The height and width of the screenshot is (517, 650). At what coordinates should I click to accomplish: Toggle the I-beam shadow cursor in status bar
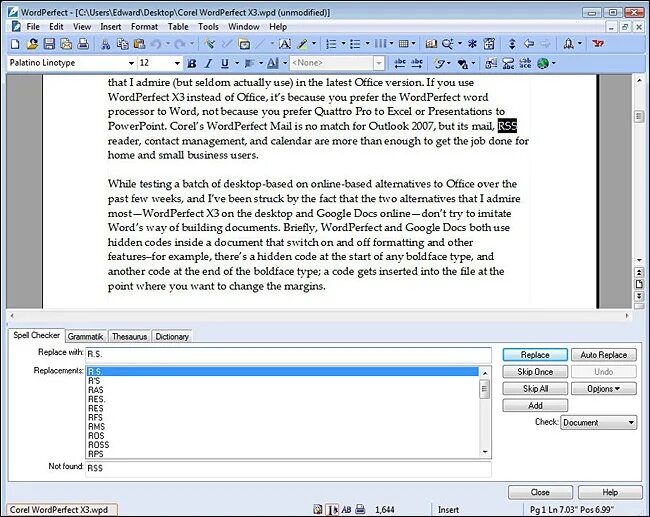(332, 510)
